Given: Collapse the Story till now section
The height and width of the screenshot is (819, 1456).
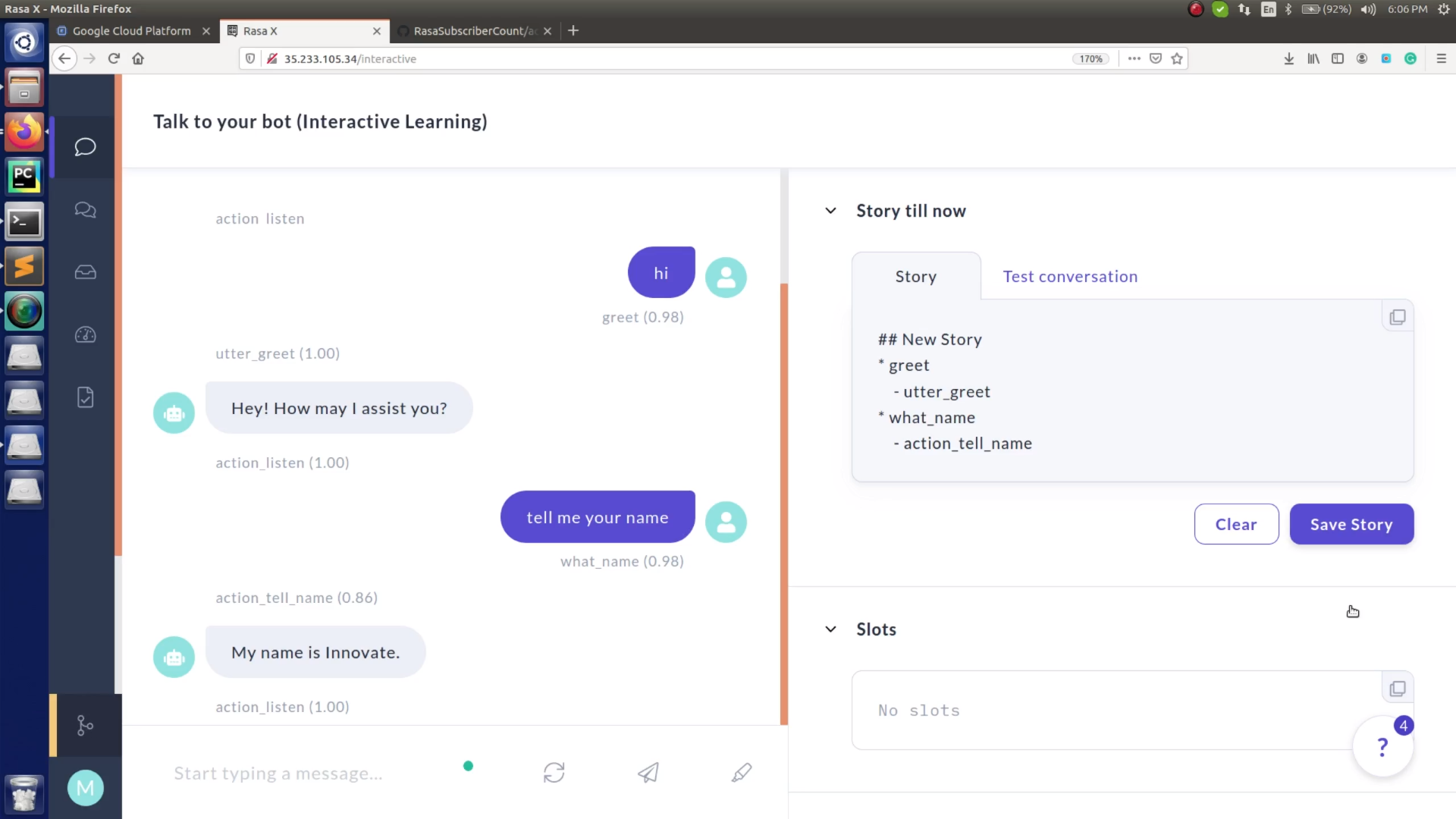Looking at the screenshot, I should click(x=830, y=211).
